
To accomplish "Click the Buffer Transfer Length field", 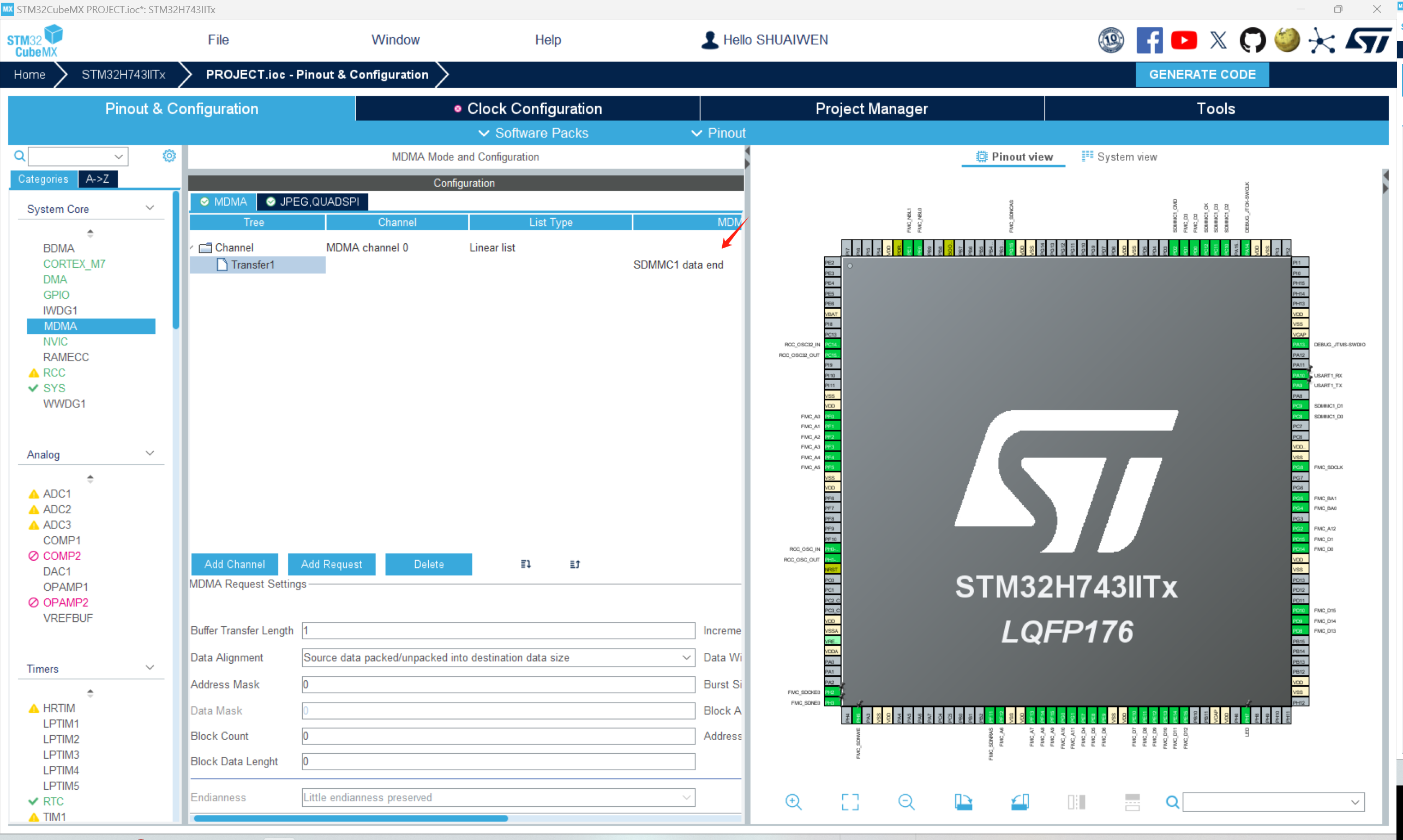I will click(499, 631).
